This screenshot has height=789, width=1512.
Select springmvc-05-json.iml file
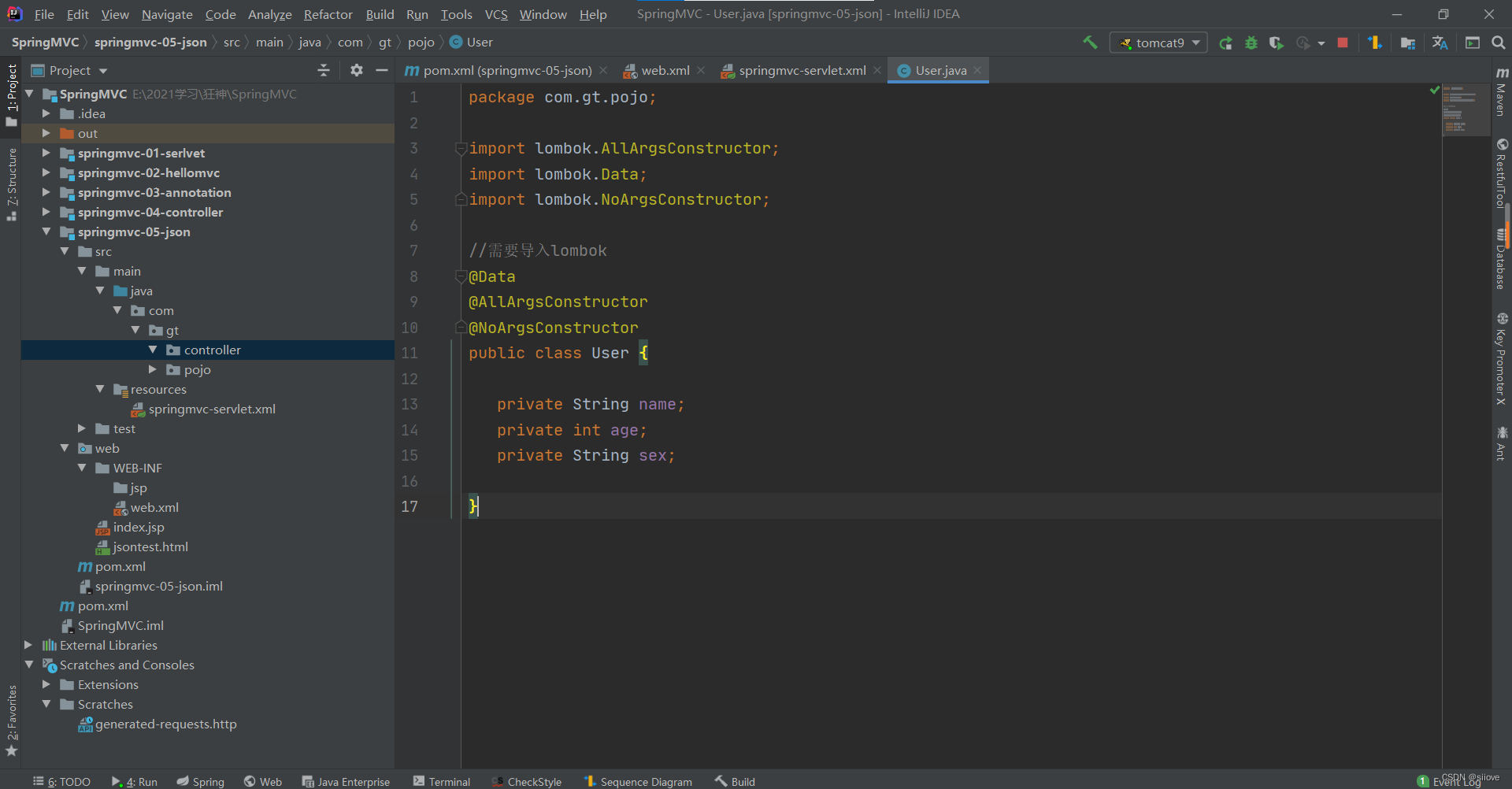click(x=158, y=586)
